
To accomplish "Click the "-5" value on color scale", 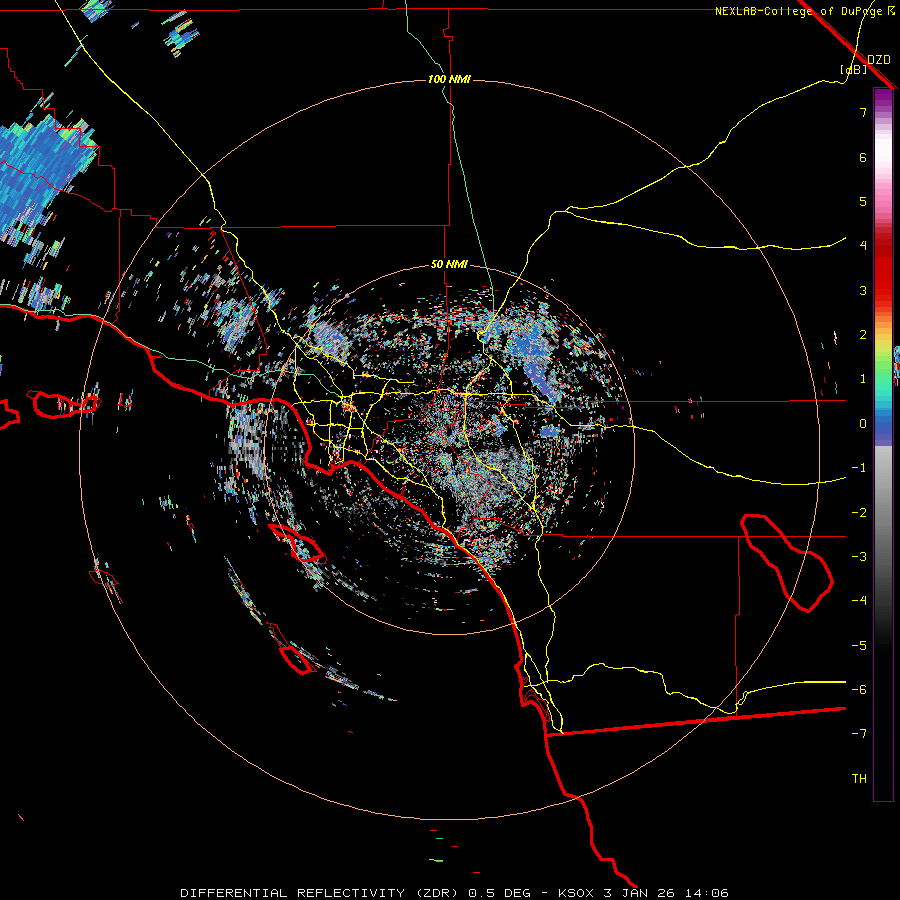I will [859, 646].
